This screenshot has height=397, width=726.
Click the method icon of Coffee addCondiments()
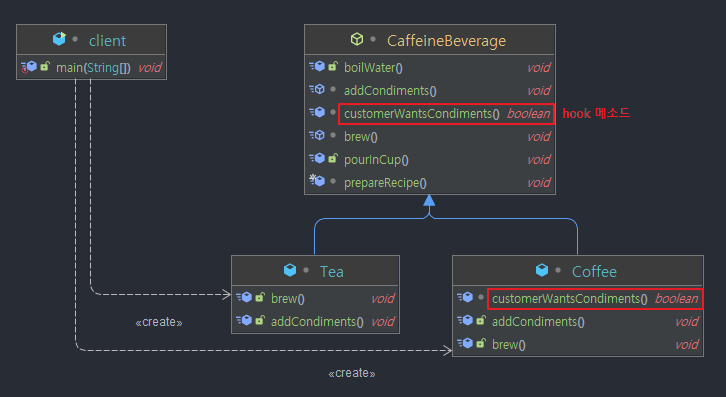[x=465, y=320]
